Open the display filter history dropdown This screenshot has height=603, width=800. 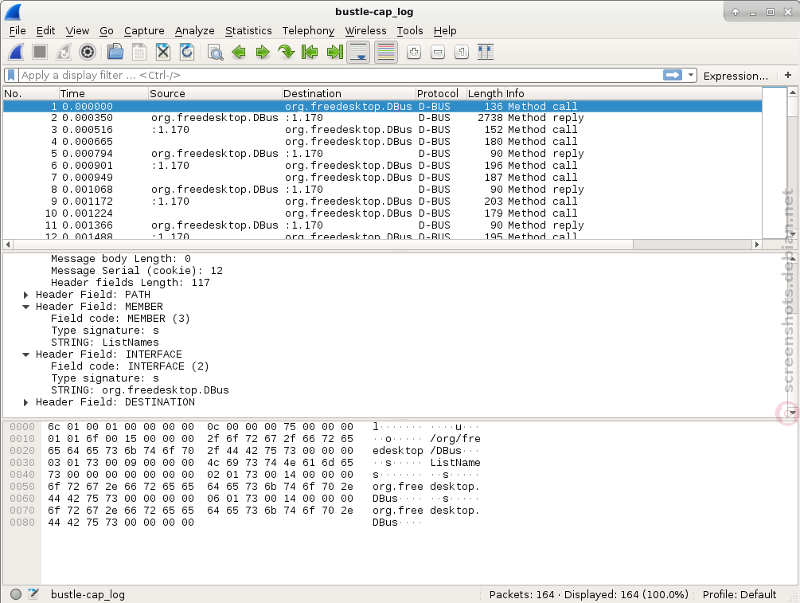pyautogui.click(x=691, y=75)
